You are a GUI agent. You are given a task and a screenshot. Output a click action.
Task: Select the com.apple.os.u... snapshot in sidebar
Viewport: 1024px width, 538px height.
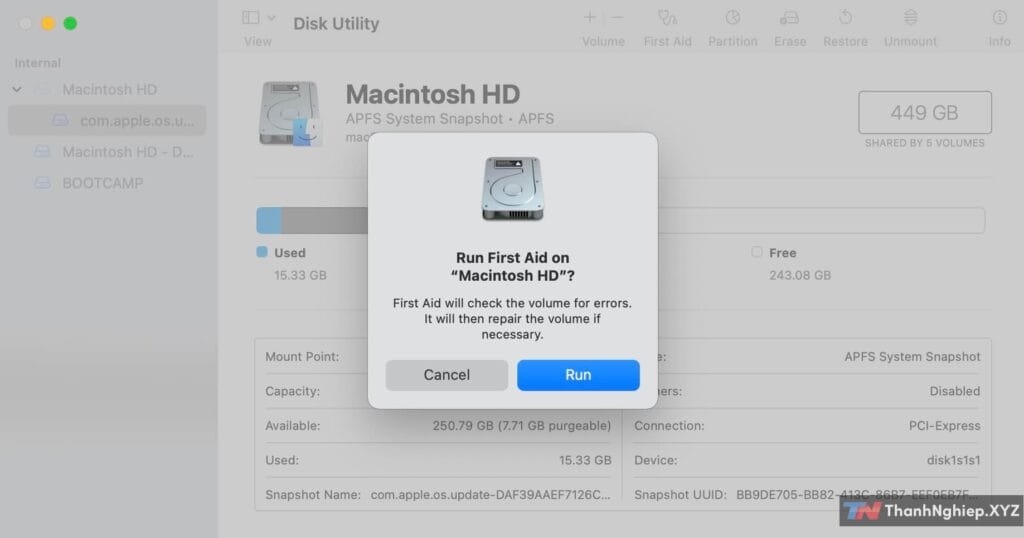(106, 121)
